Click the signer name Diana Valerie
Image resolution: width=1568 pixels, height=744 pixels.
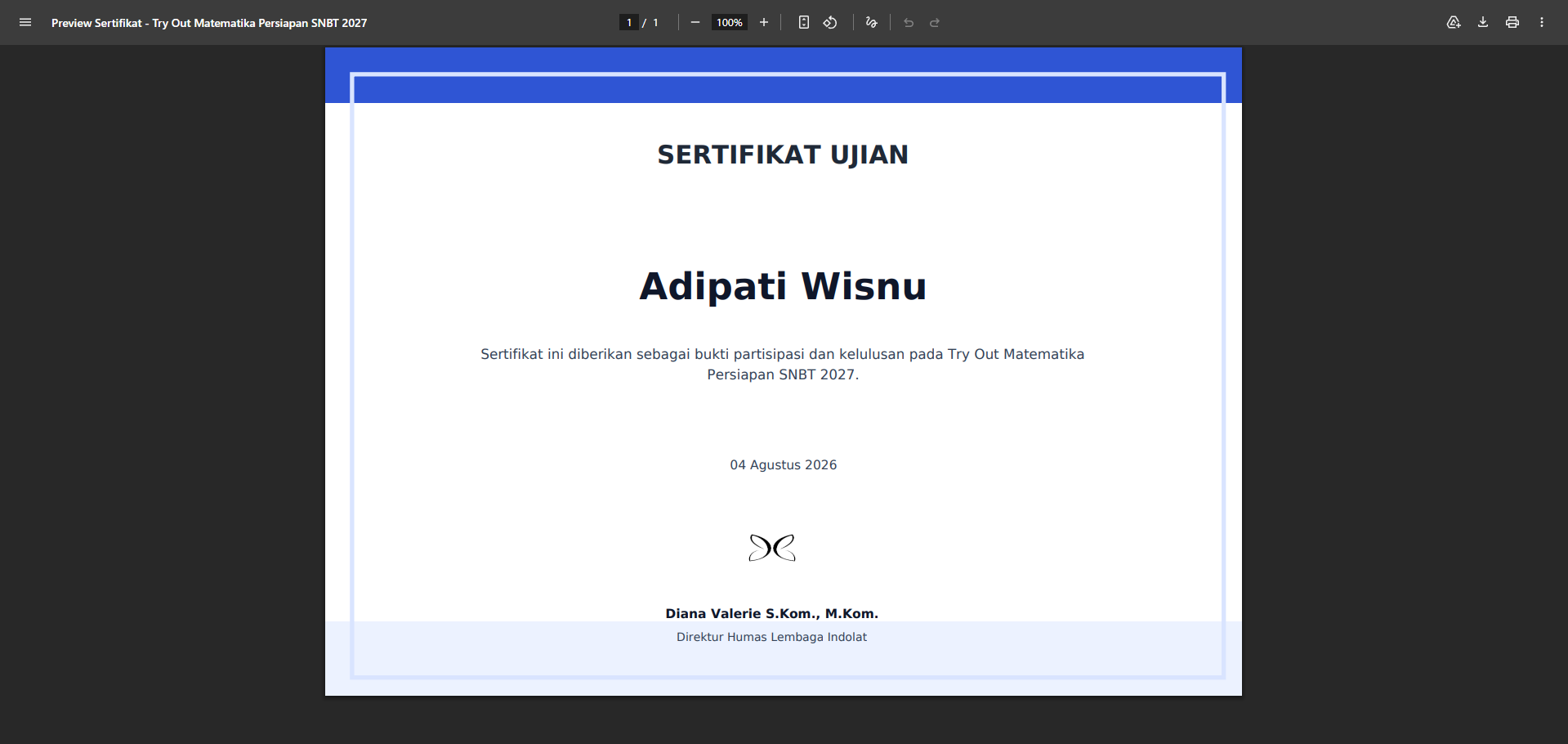(x=771, y=613)
